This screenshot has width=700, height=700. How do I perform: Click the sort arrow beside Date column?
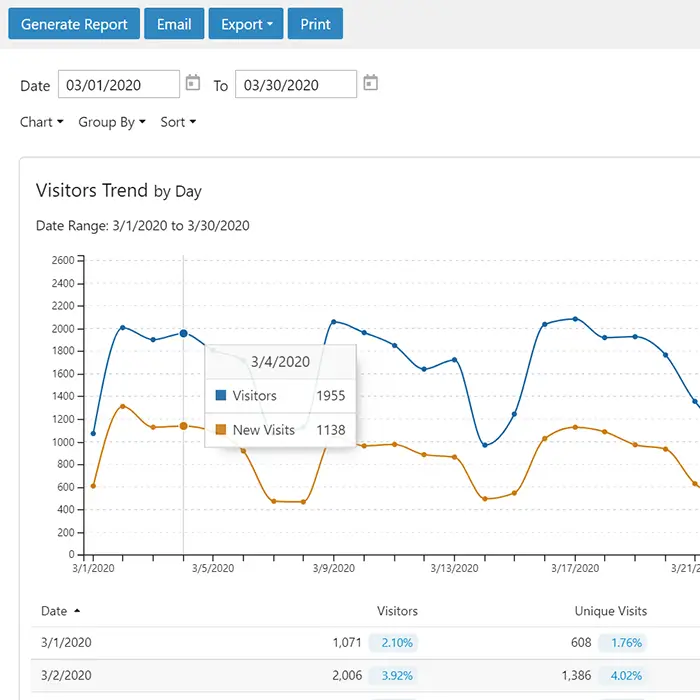coord(78,611)
